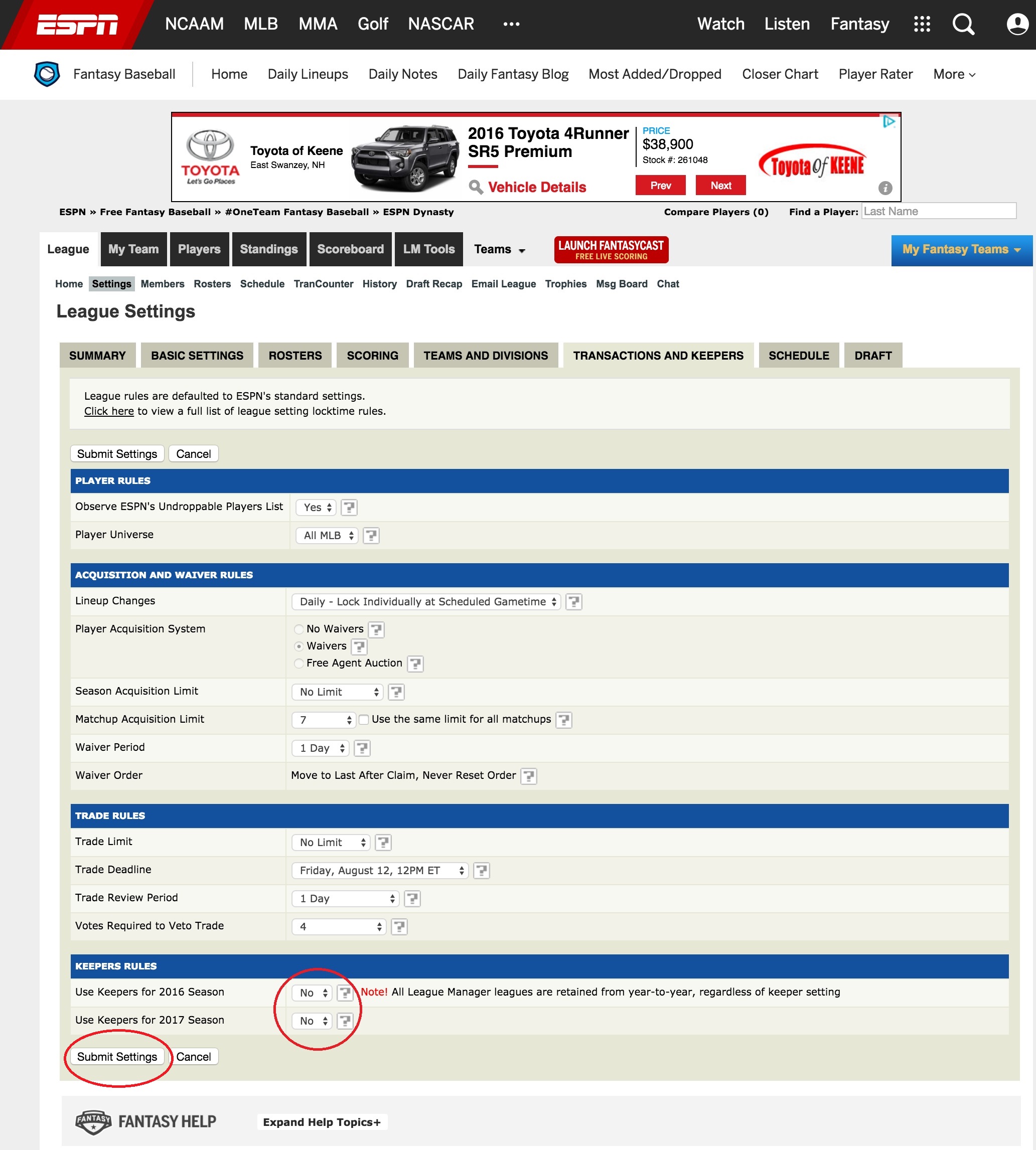Screen dimensions: 1036x1150
Task: Open the more sports ellipsis menu
Action: pyautogui.click(x=511, y=24)
